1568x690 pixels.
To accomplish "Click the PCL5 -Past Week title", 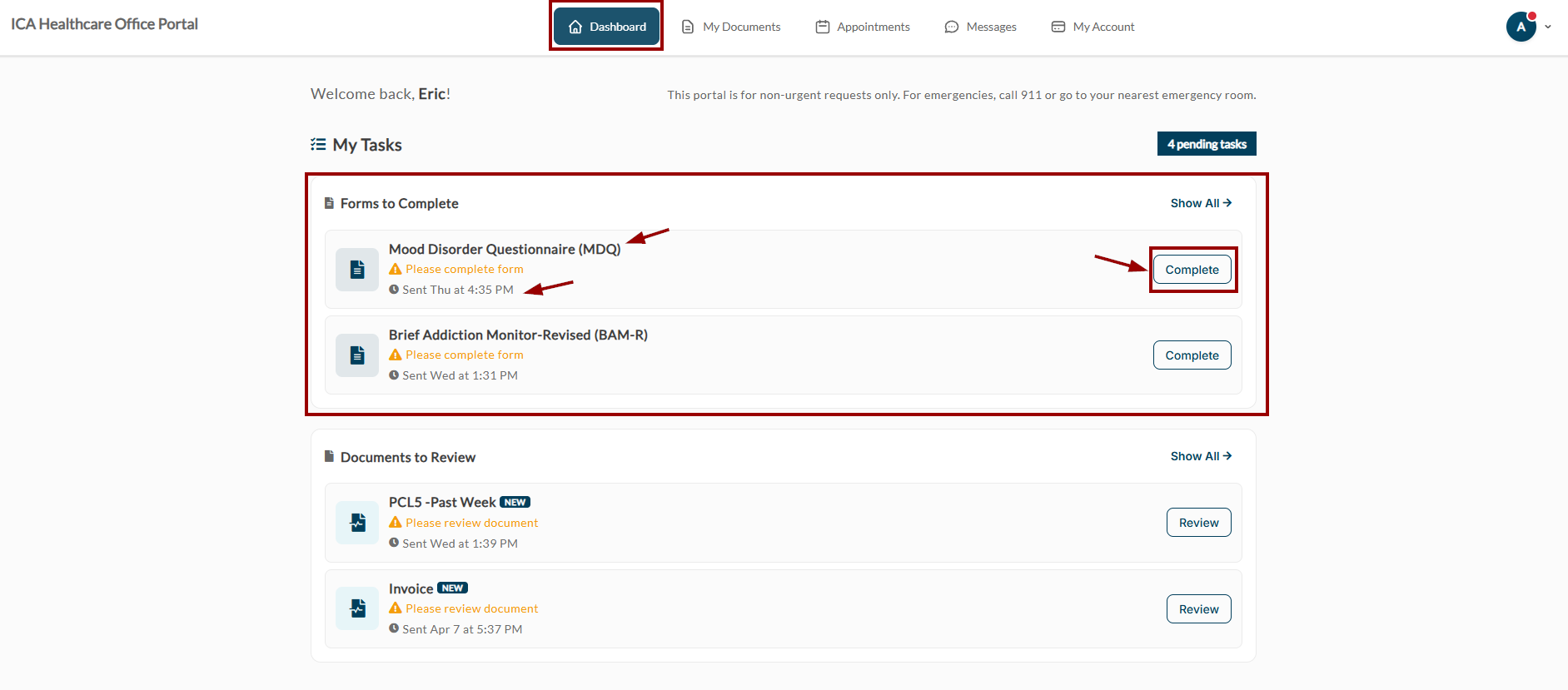I will [x=442, y=502].
